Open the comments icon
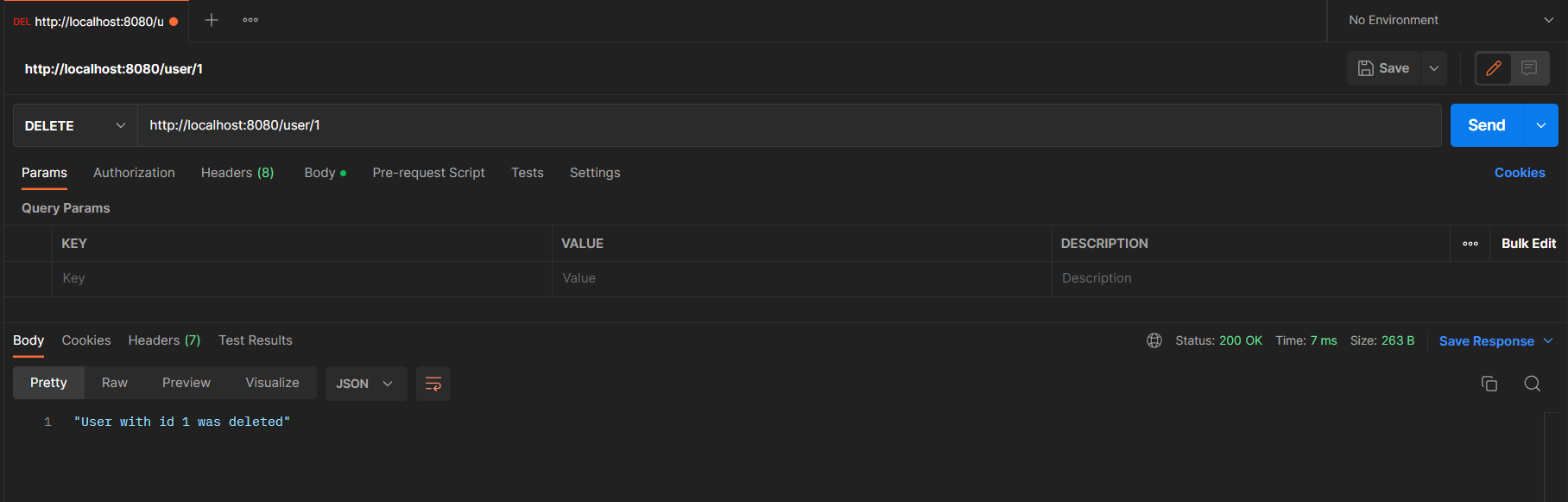The height and width of the screenshot is (502, 1568). (x=1529, y=68)
